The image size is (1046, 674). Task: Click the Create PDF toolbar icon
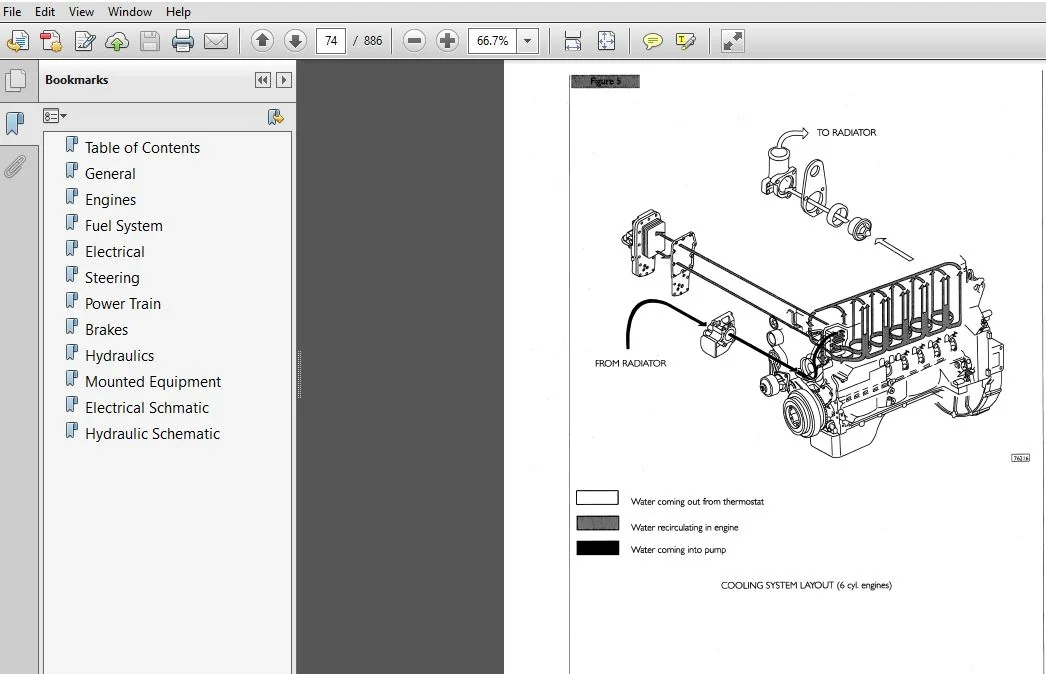(x=51, y=41)
